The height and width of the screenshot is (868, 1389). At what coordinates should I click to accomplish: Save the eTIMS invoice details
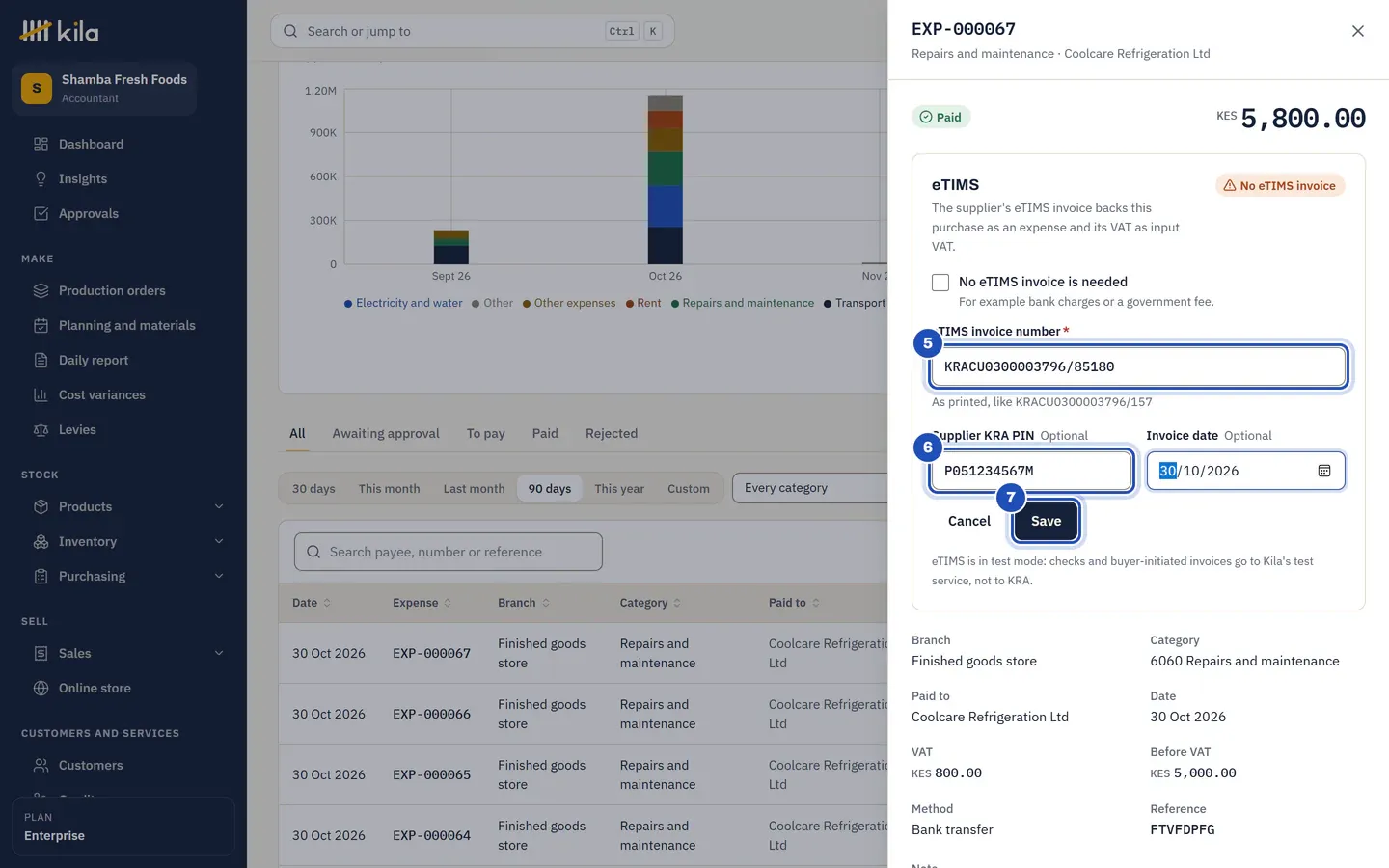[1046, 521]
